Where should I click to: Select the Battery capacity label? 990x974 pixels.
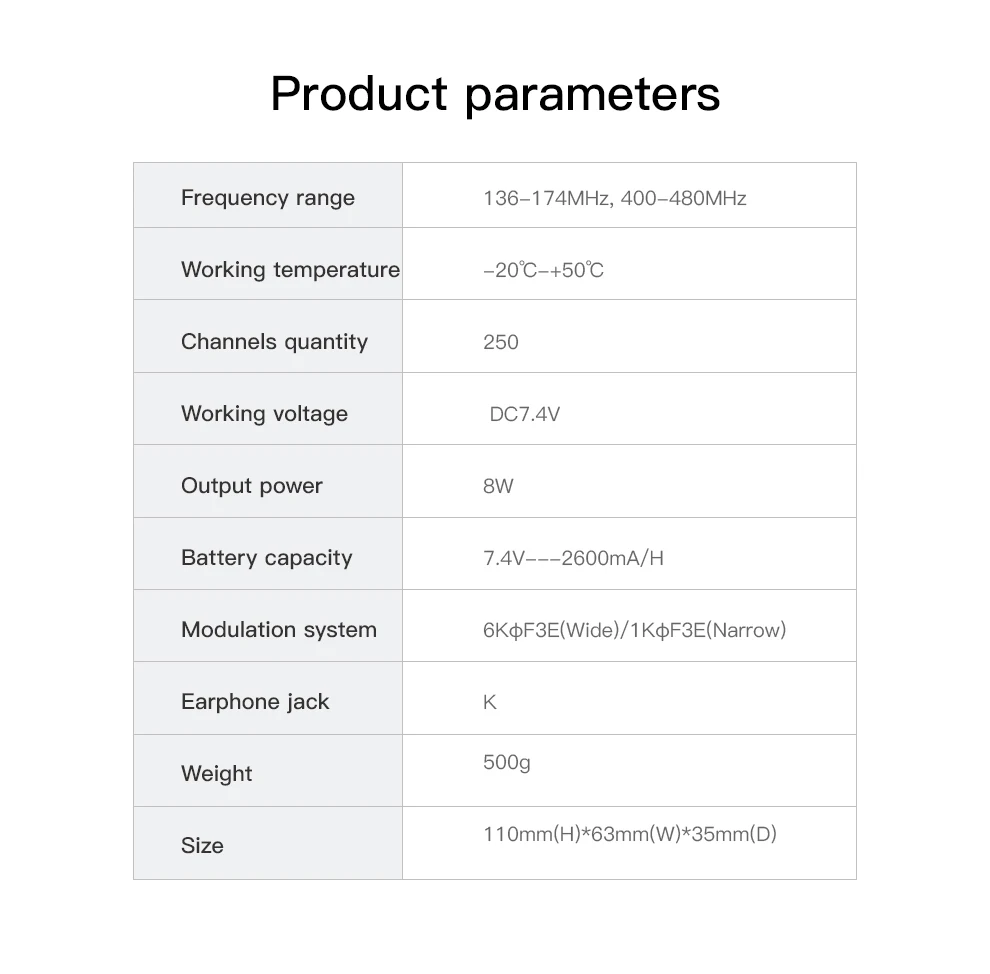point(266,558)
